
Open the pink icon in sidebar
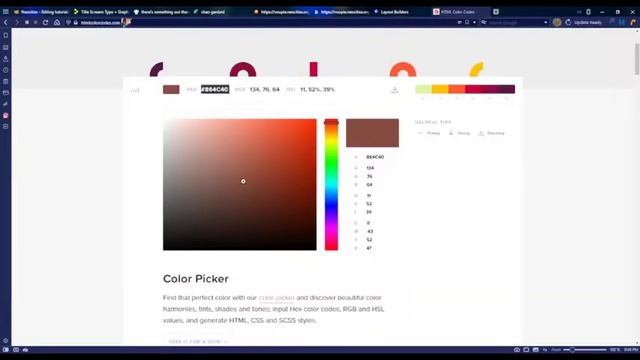(6, 116)
